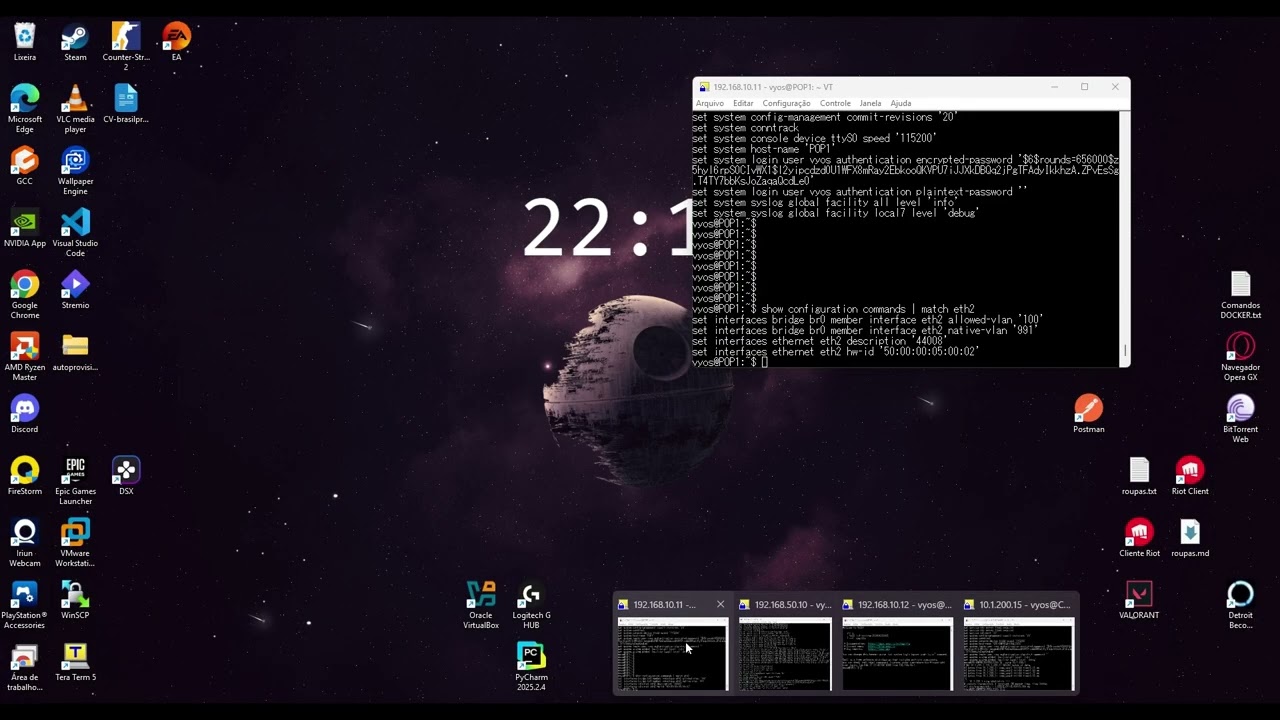
Task: Open the Configuração menu in Tera Term
Action: tap(787, 103)
